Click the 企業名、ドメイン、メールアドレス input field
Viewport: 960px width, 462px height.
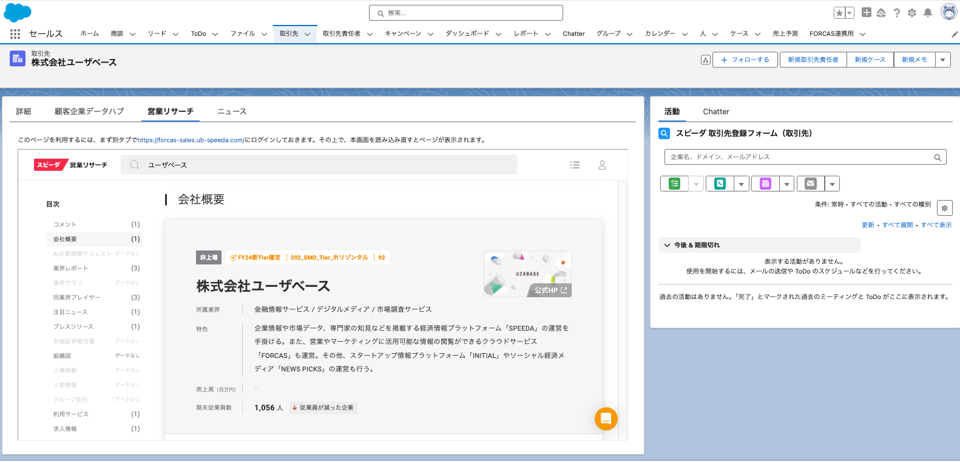point(805,157)
